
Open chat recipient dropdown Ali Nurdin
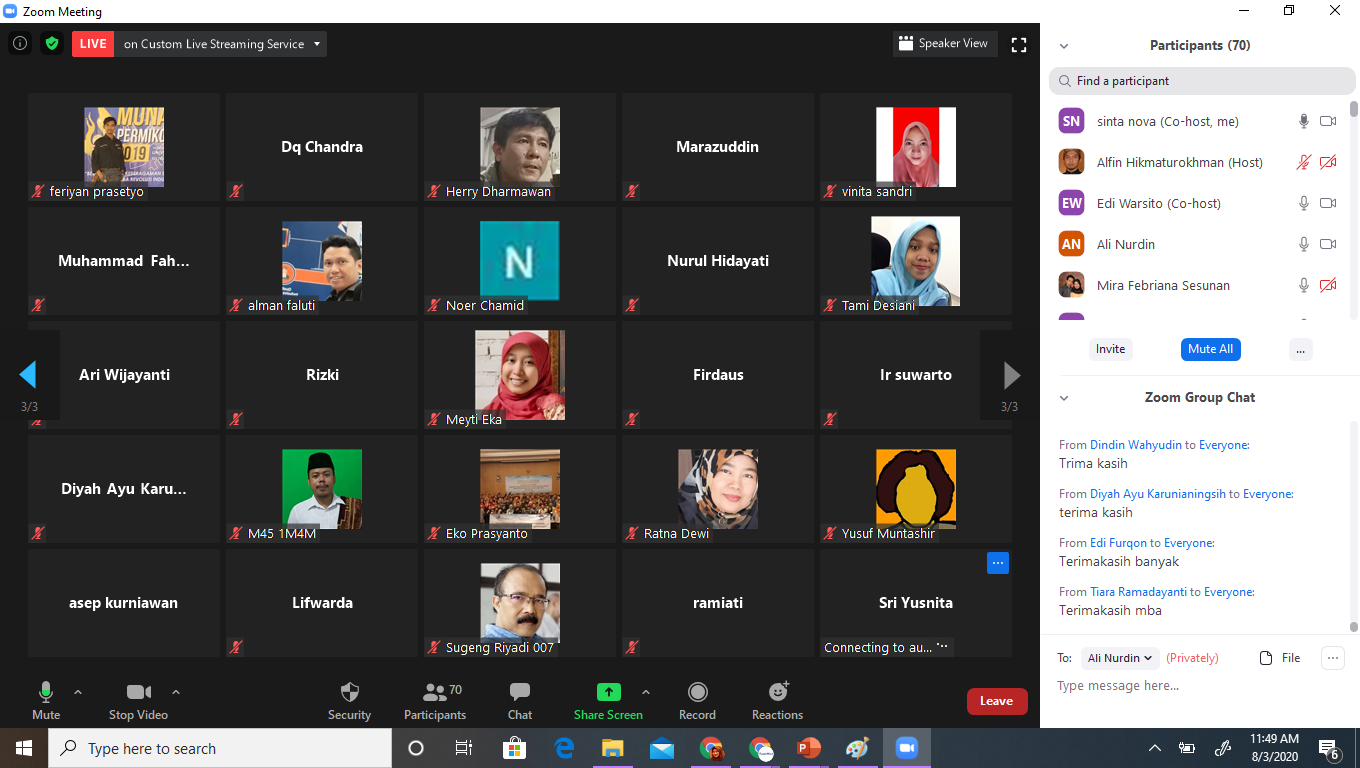coord(1120,658)
